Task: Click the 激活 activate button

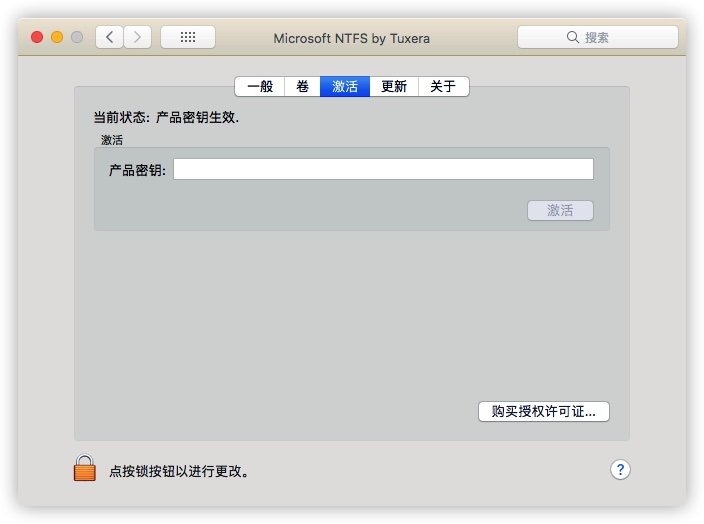Action: click(x=560, y=210)
